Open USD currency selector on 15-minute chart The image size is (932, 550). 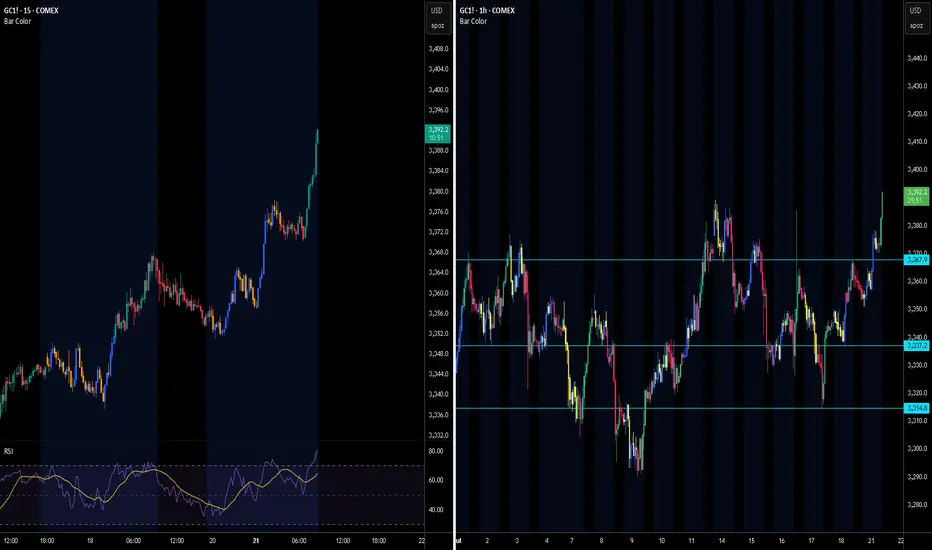437,11
